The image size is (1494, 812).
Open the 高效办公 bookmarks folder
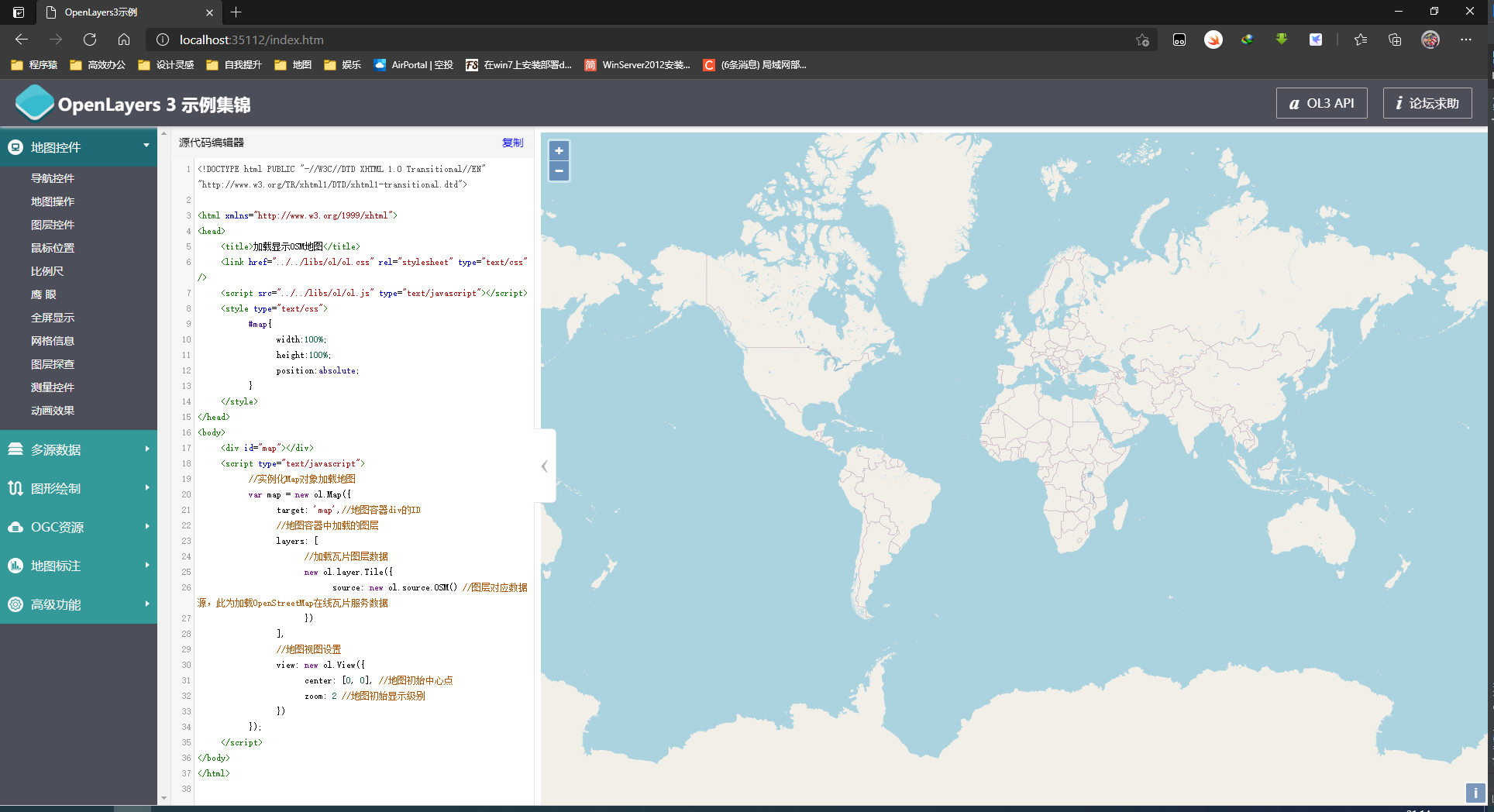(98, 65)
